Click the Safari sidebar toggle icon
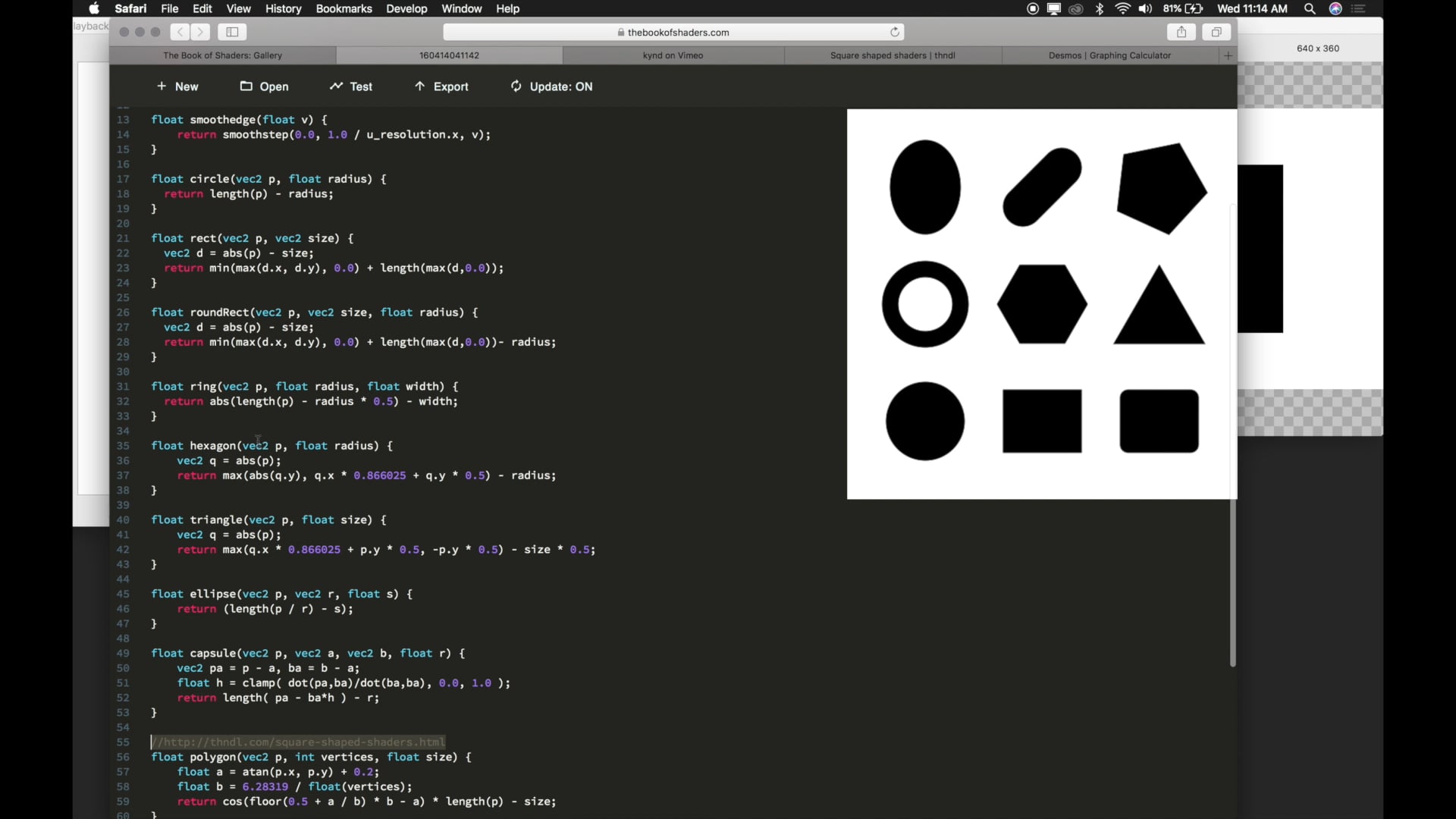Screen dimensions: 1456x819 (x=233, y=32)
